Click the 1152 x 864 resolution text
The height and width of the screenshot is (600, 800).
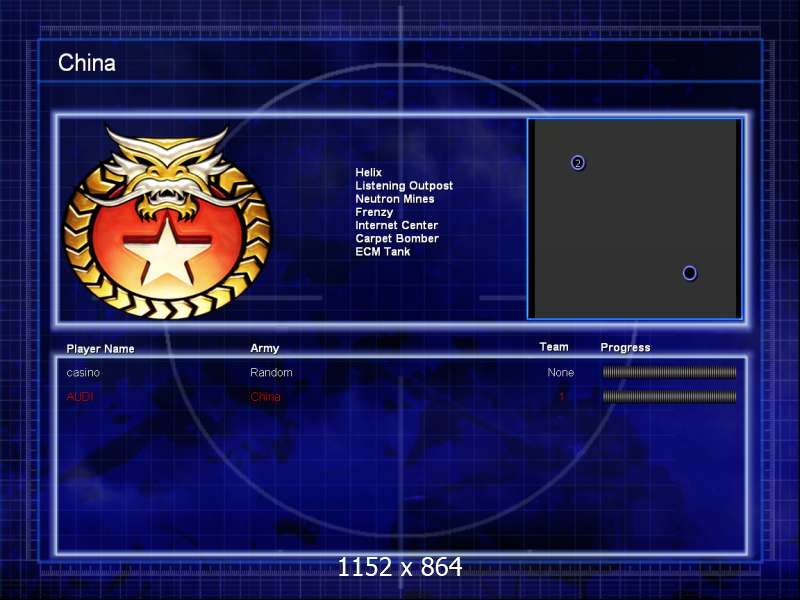(x=400, y=567)
